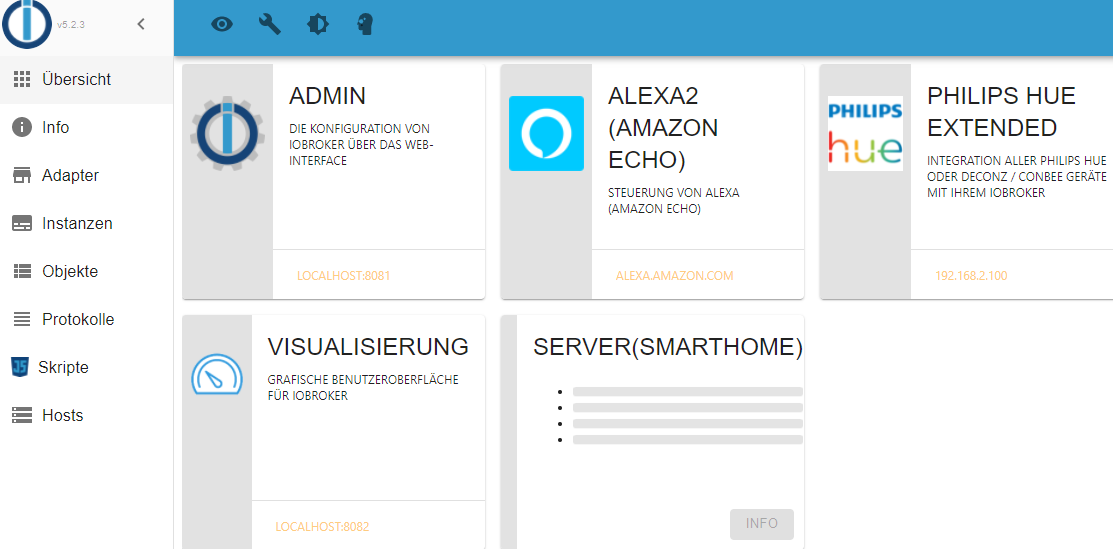Click the Hosts storage icon

[x=22, y=415]
